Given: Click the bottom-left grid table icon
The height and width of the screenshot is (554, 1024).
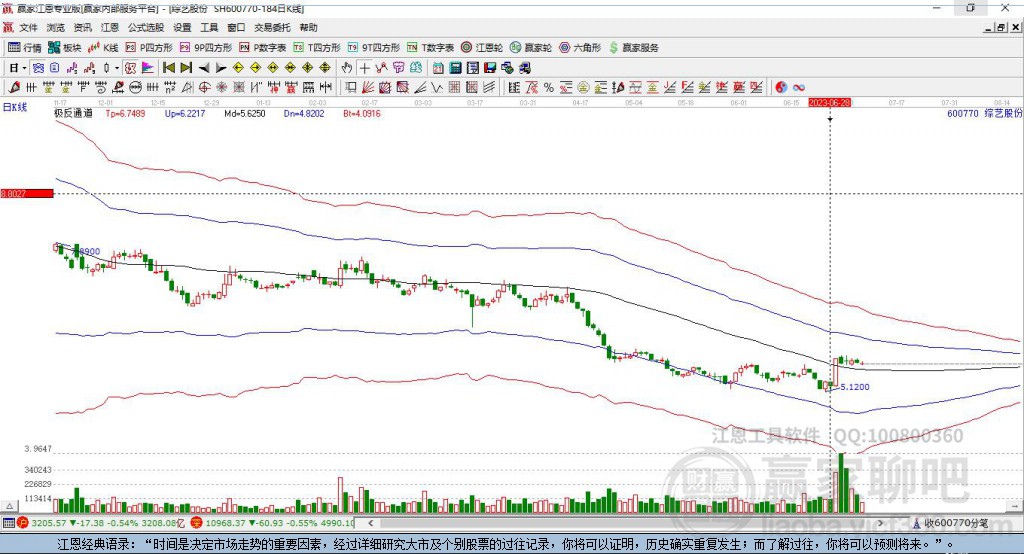Looking at the screenshot, I should click(x=8, y=523).
